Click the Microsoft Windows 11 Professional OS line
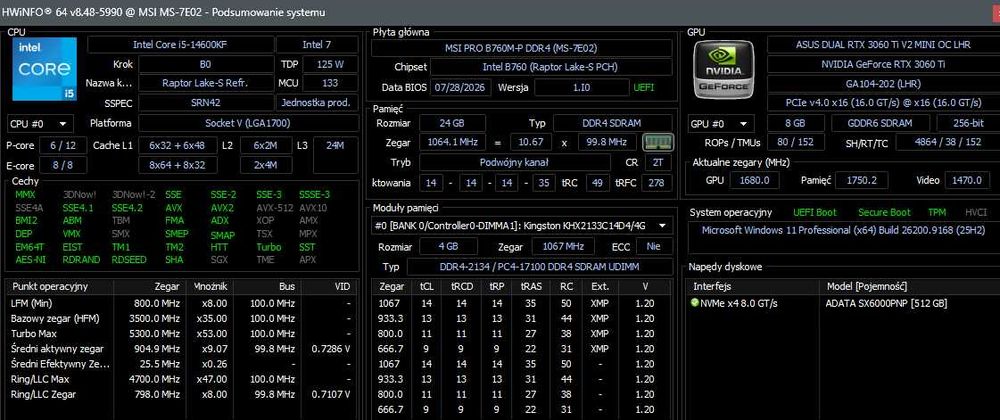The height and width of the screenshot is (420, 1000). pyautogui.click(x=844, y=230)
